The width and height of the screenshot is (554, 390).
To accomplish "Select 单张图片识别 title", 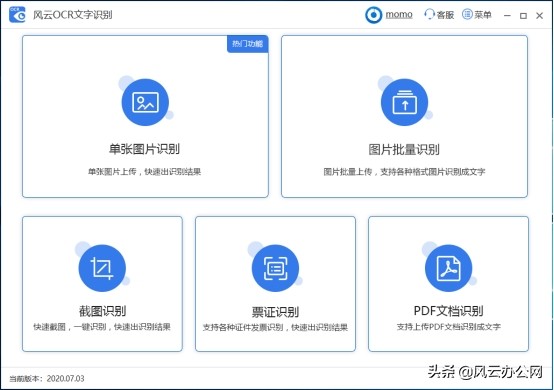I will point(144,149).
